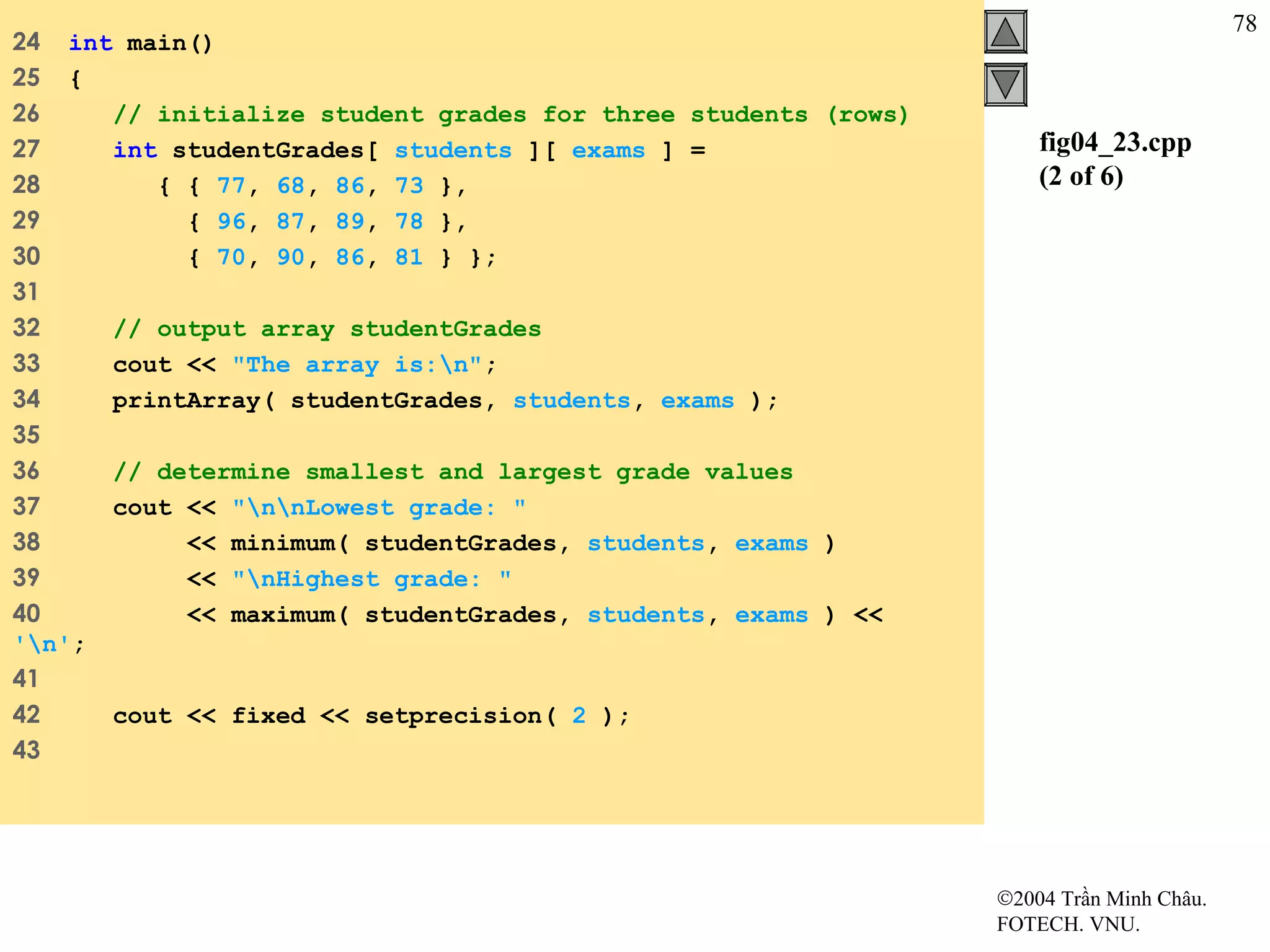Click the opening brace on line 25
This screenshot has width=1270, height=952.
point(75,79)
